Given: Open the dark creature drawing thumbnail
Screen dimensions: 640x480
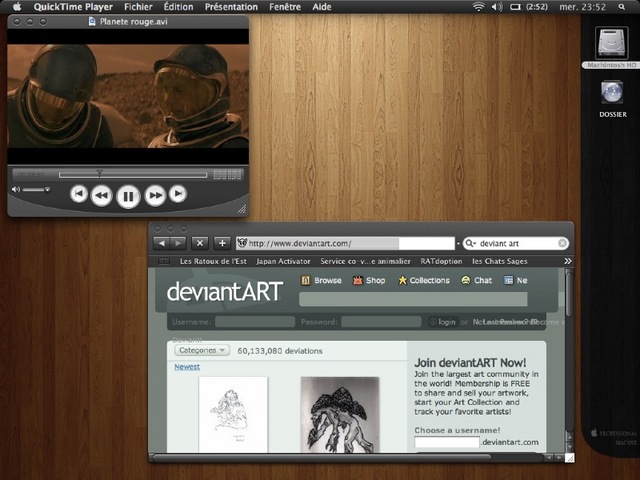Looking at the screenshot, I should [340, 414].
